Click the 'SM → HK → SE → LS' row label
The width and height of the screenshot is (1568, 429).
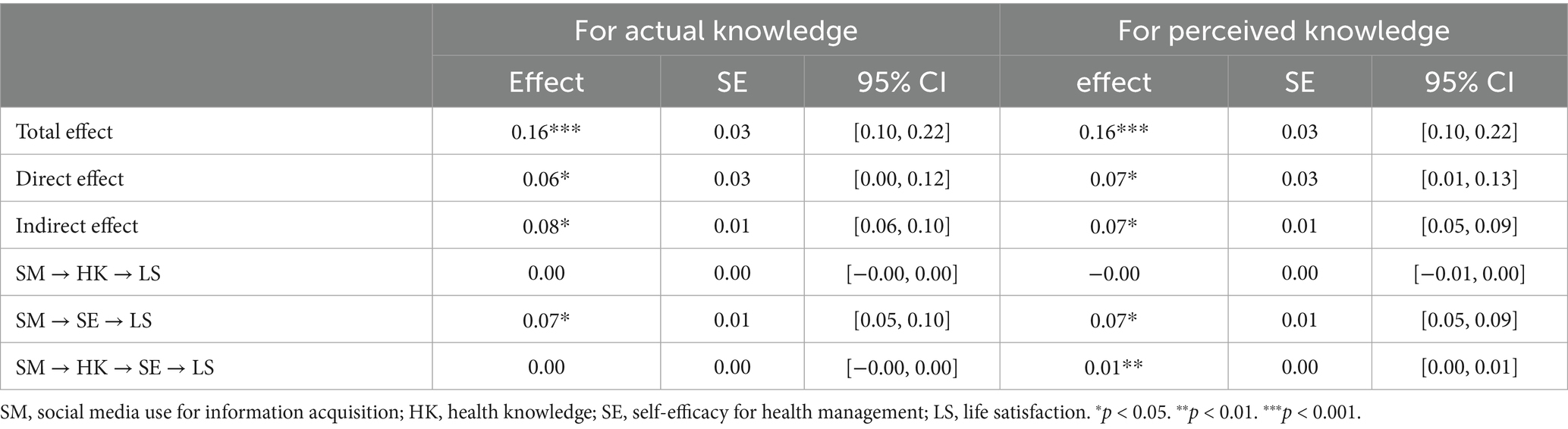pyautogui.click(x=115, y=367)
